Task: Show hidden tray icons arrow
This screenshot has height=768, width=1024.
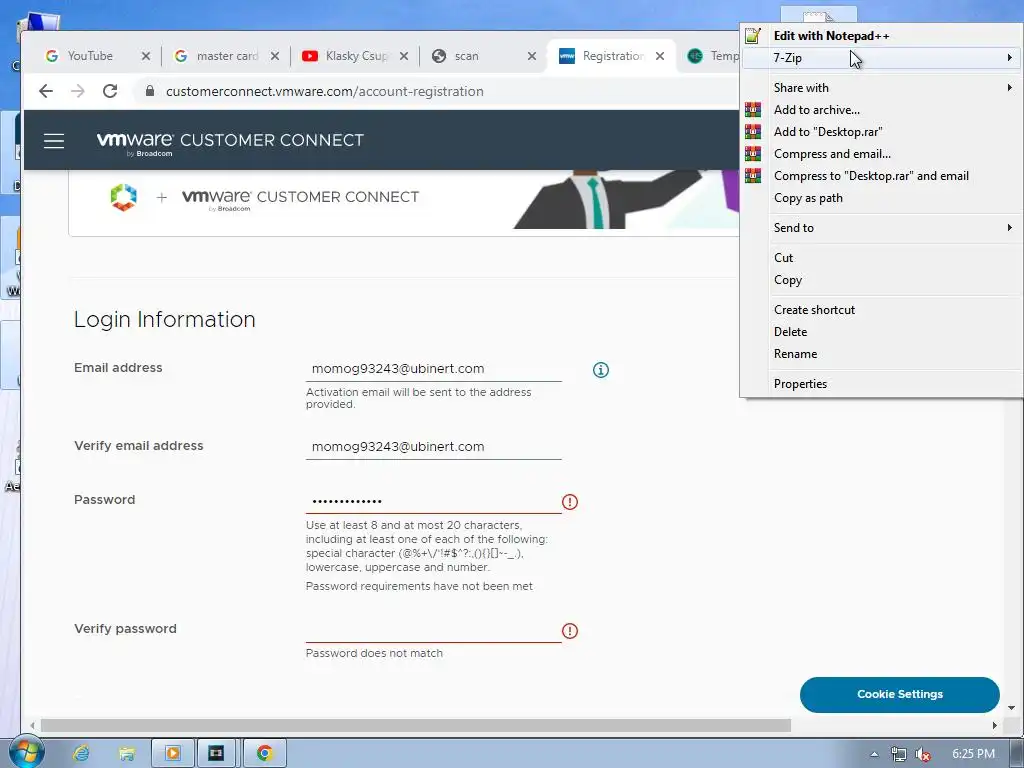Action: point(874,754)
